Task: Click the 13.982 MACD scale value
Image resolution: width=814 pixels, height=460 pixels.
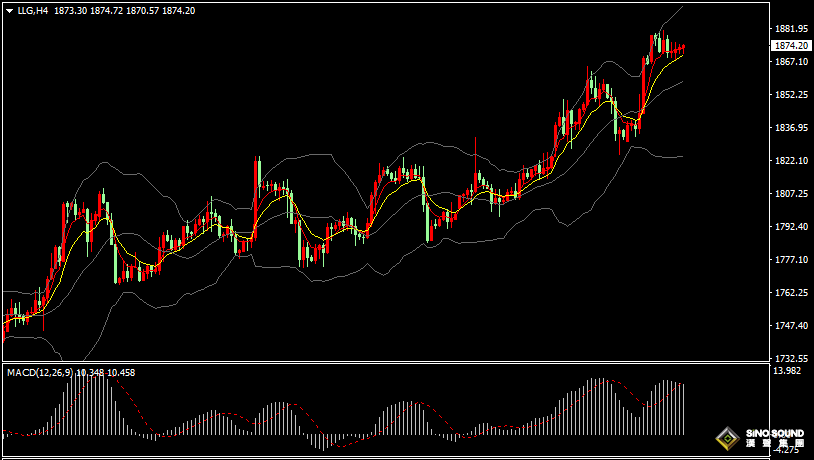Action: pos(786,370)
